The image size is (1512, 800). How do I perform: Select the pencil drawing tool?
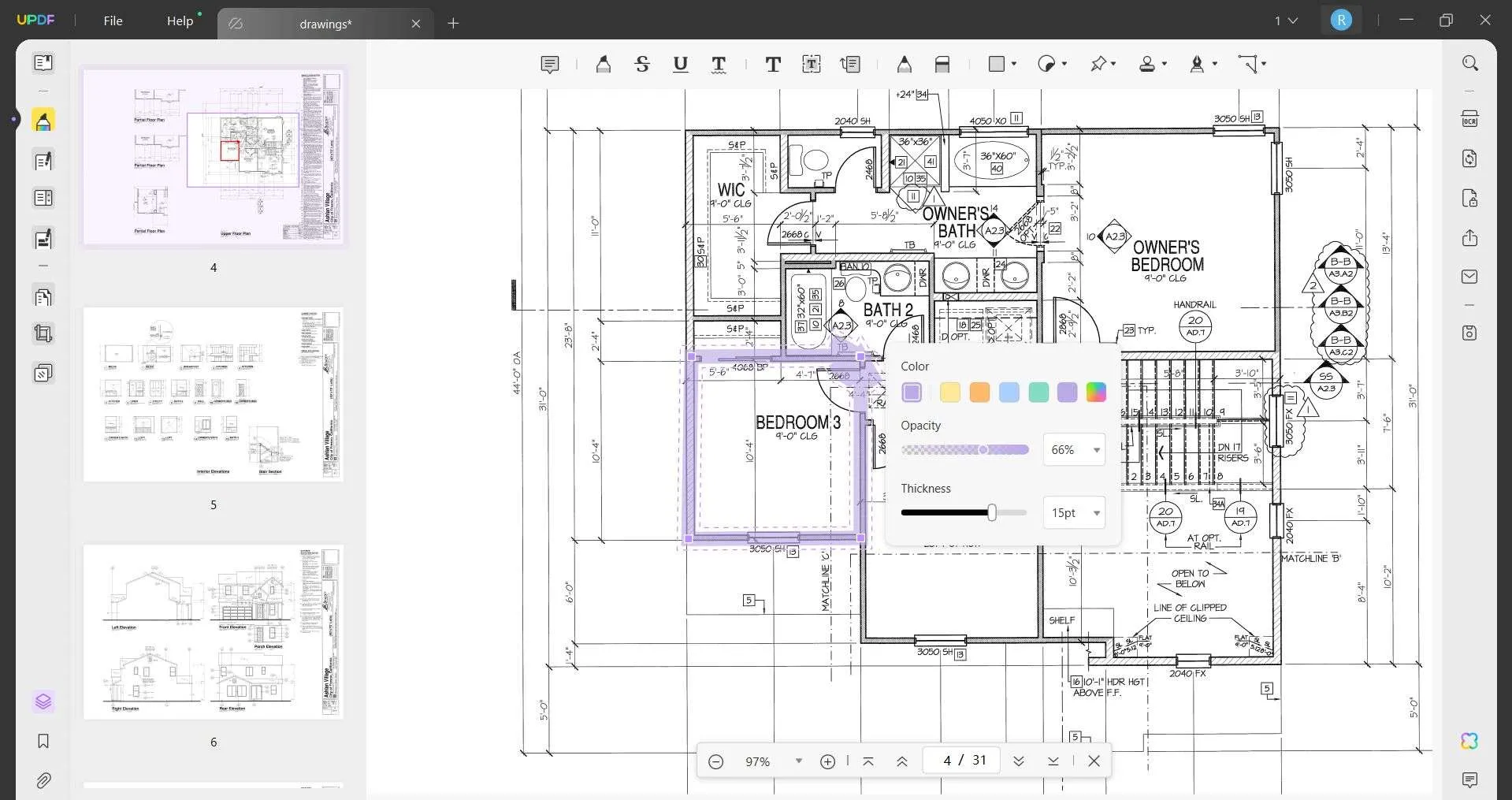[x=905, y=65]
